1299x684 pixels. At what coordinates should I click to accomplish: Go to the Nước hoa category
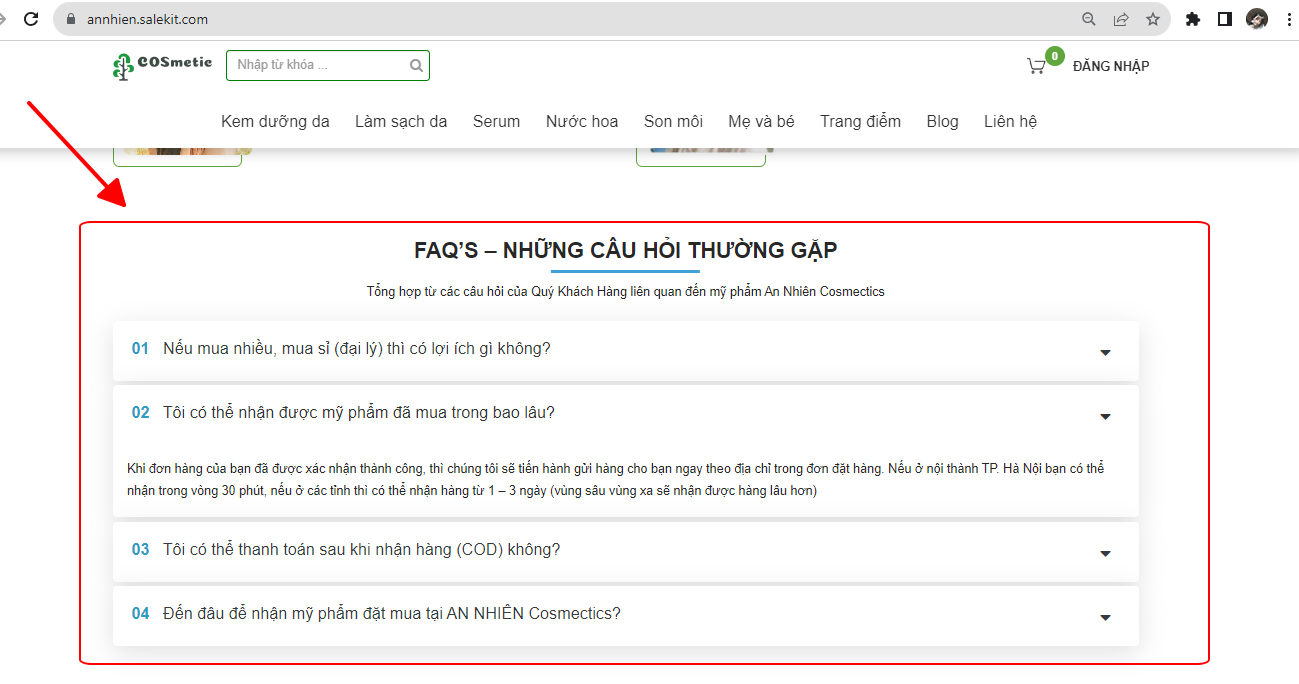click(x=582, y=121)
